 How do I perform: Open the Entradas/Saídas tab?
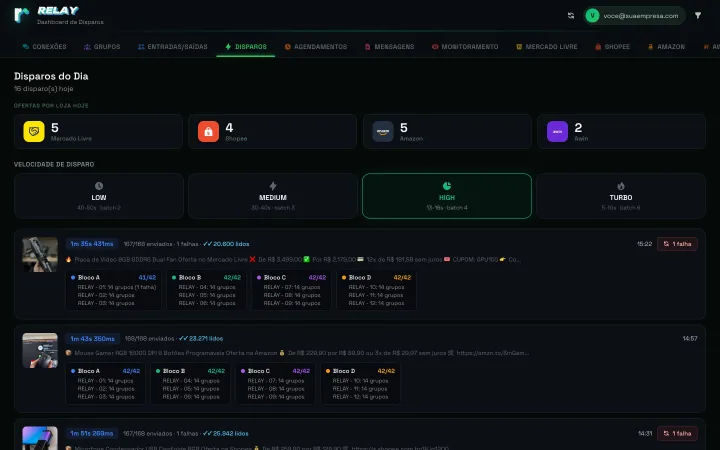(x=173, y=47)
